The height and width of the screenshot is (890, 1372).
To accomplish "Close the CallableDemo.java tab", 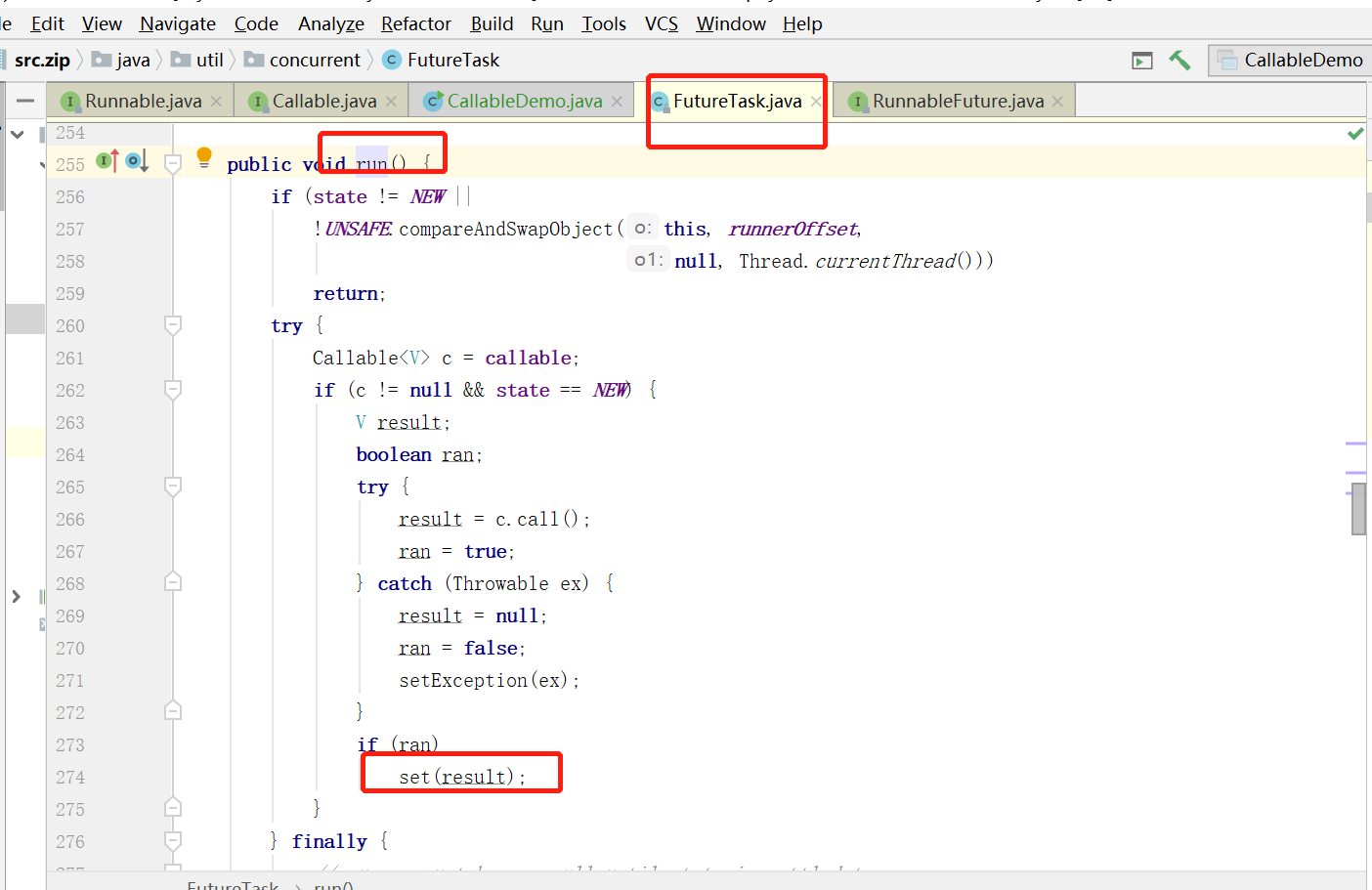I will pyautogui.click(x=617, y=102).
